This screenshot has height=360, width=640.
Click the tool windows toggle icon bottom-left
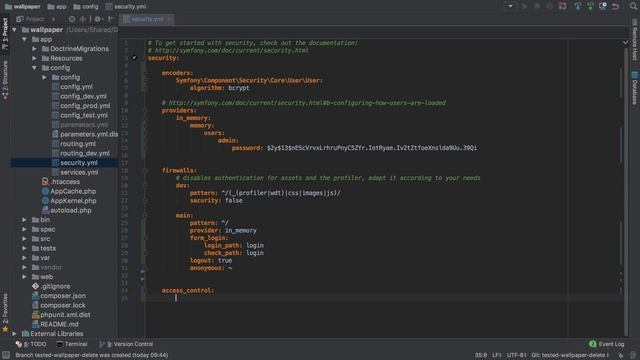[6, 355]
